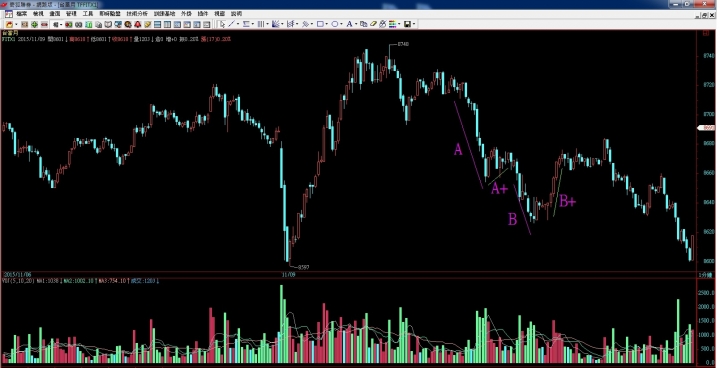Open the 工具 (Tools) menu
Image resolution: width=720 pixels, height=368 pixels.
tap(88, 14)
